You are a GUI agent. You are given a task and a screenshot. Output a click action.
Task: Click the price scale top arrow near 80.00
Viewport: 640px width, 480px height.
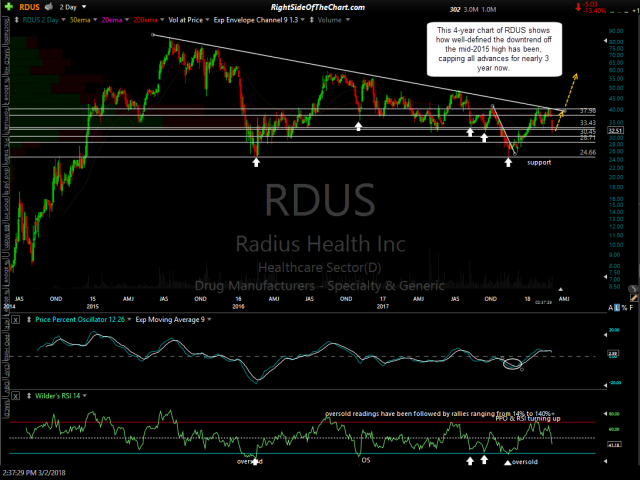[606, 41]
